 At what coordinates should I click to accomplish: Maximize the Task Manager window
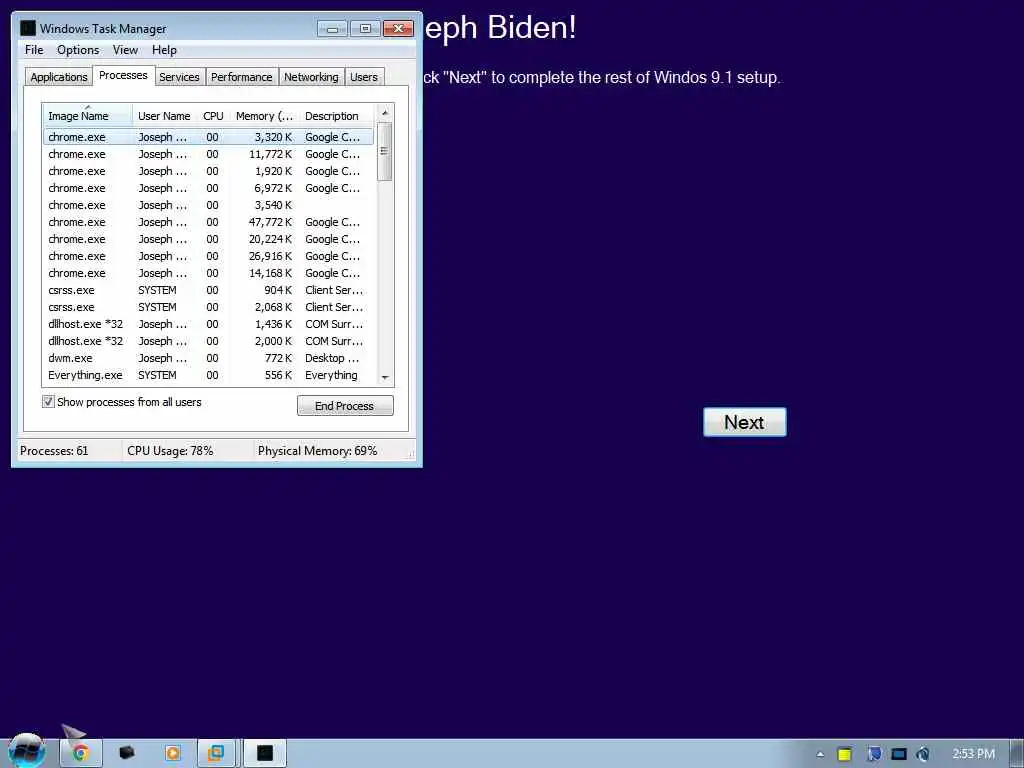365,28
